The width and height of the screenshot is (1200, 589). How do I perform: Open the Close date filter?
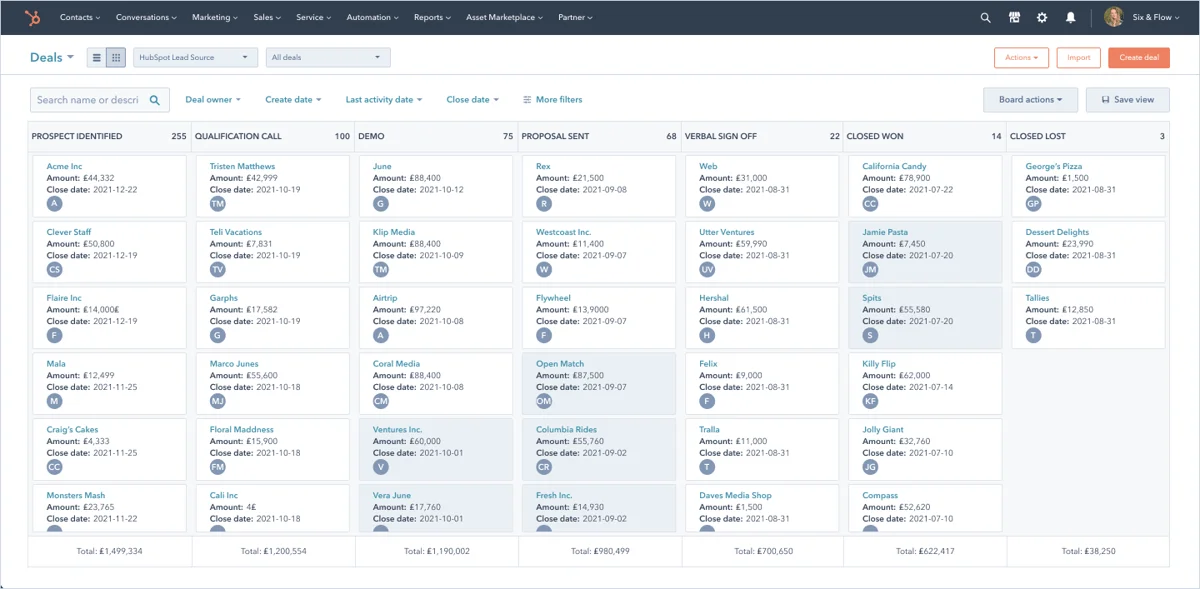(472, 100)
